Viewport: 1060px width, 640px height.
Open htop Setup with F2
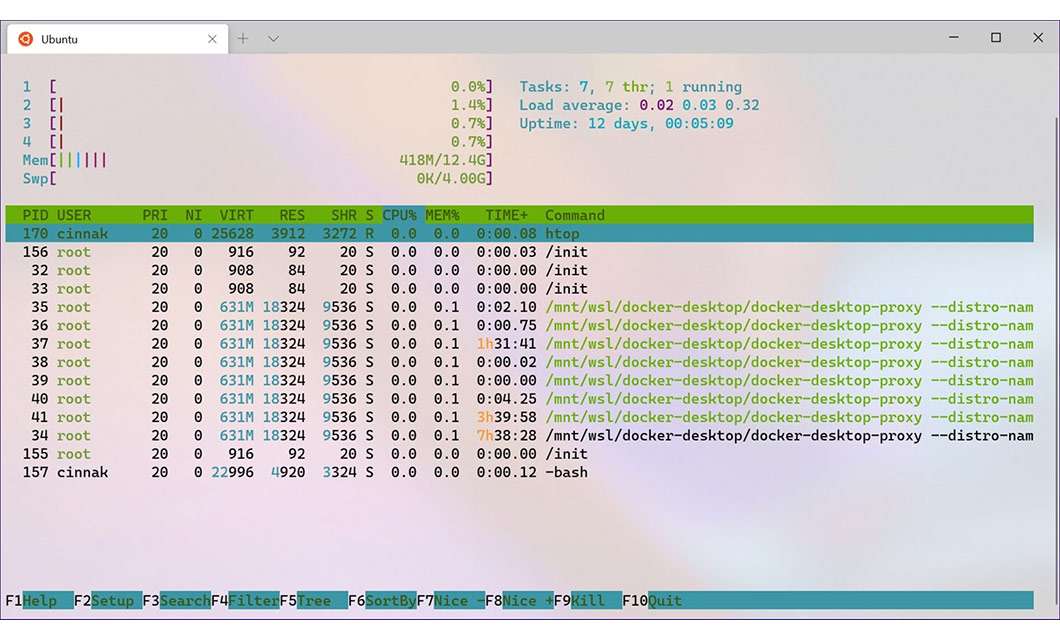110,600
